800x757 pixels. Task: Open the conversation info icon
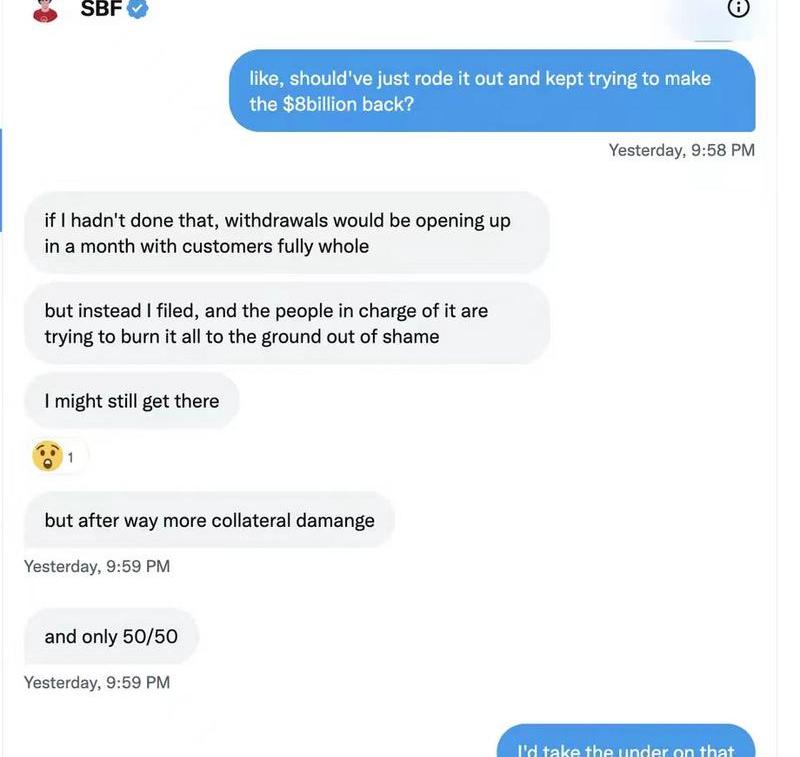738,7
